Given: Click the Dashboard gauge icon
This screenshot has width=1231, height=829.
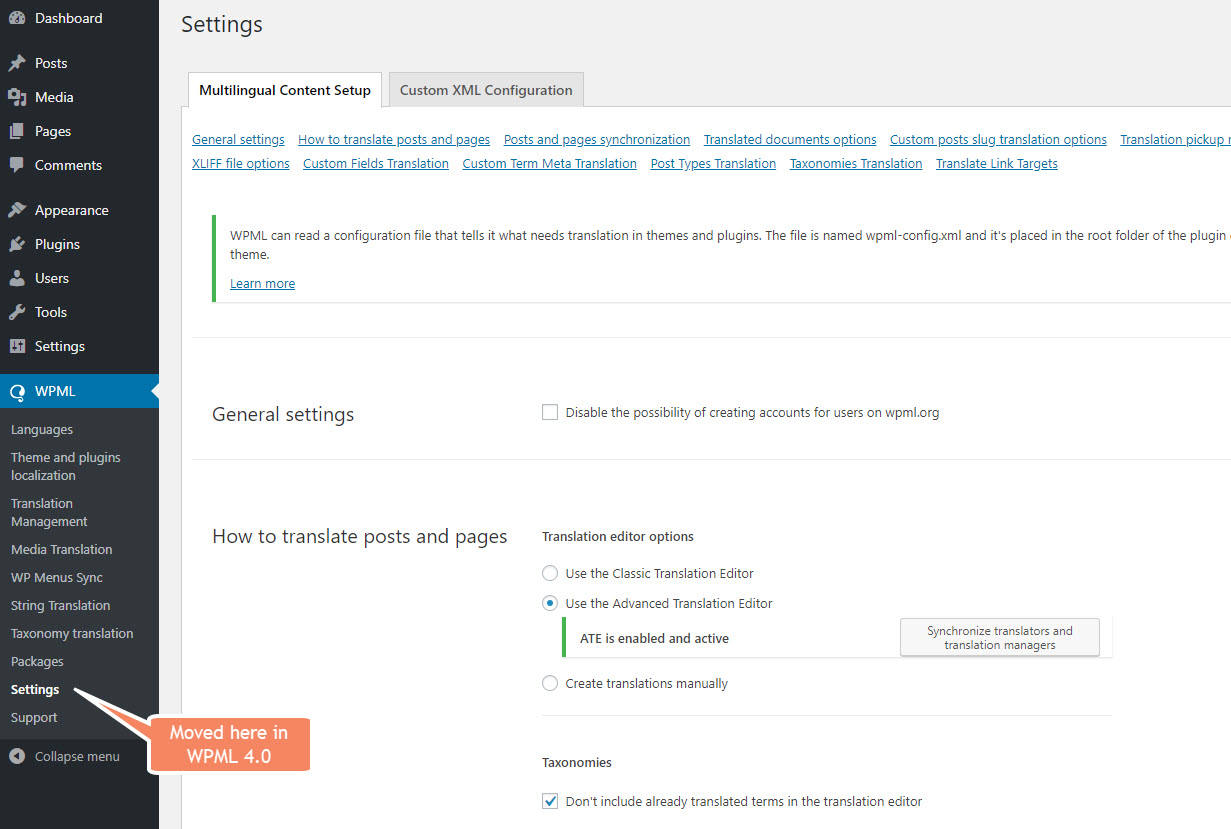Looking at the screenshot, I should [x=17, y=18].
